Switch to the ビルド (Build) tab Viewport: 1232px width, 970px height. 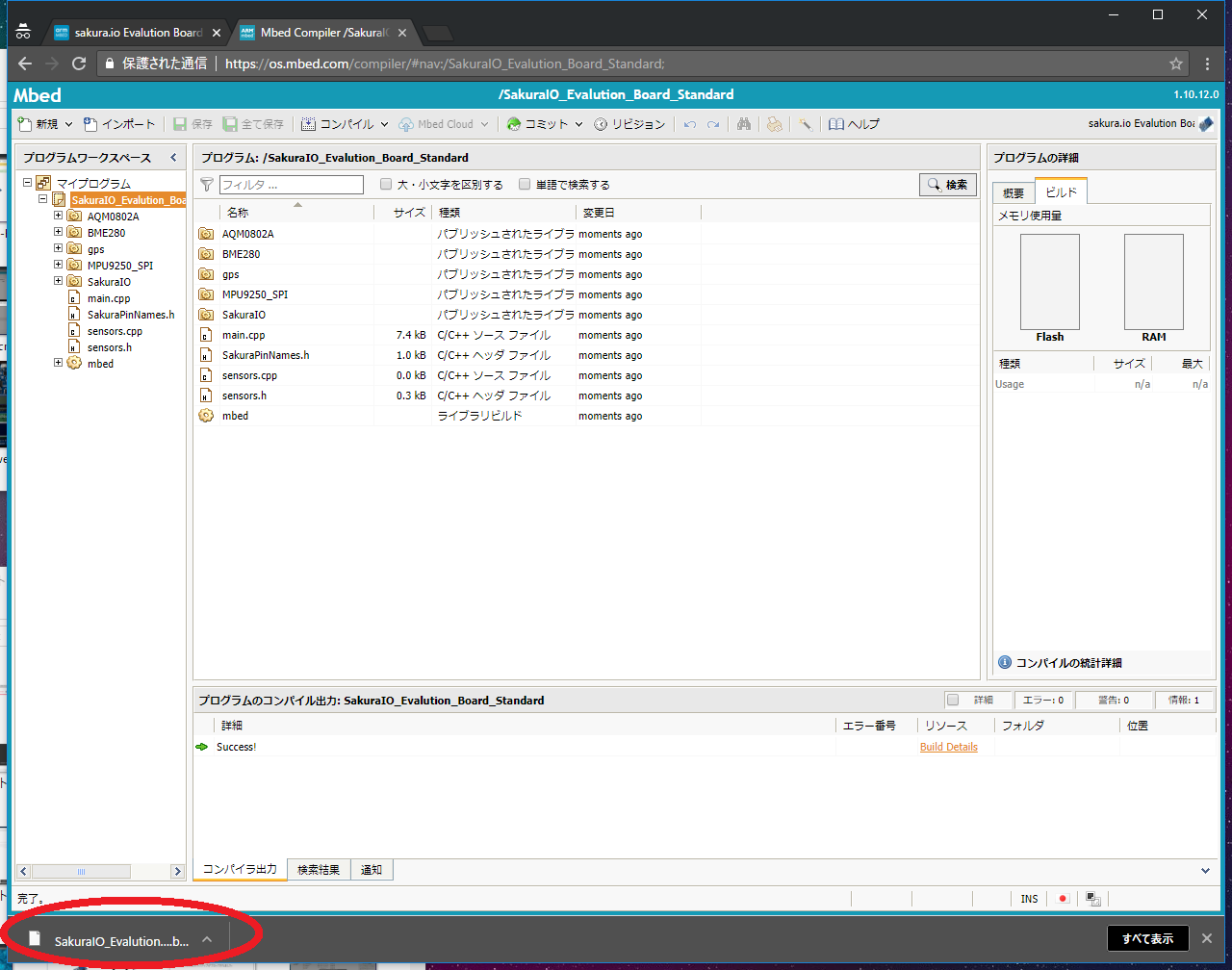pyautogui.click(x=1061, y=191)
